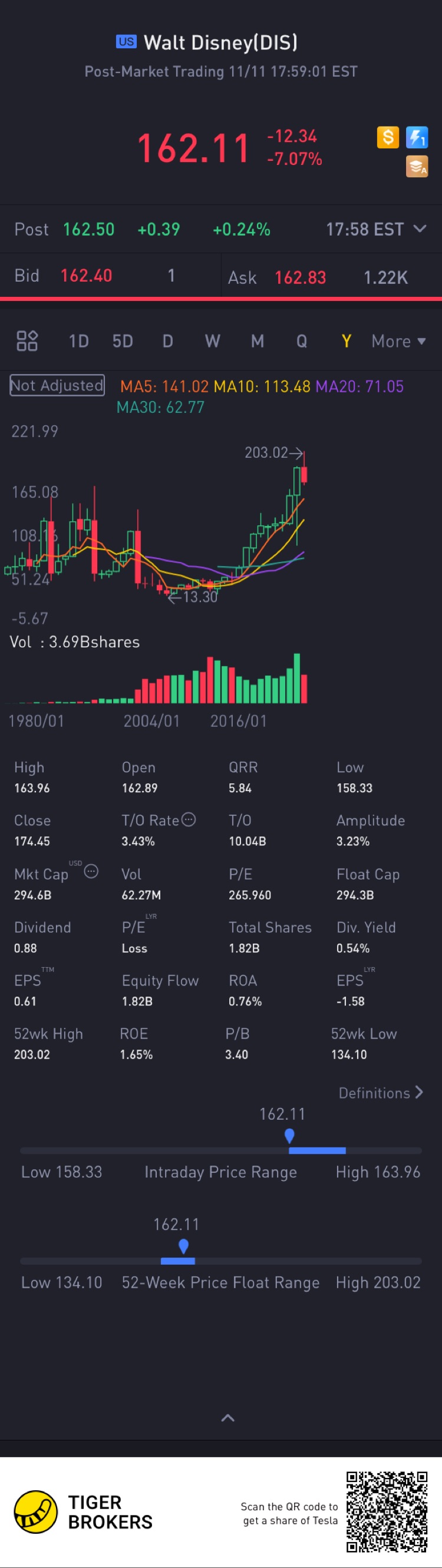Screen dimensions: 442x1568
Task: Tap the Tiger Brokers logo
Action: tap(36, 1511)
